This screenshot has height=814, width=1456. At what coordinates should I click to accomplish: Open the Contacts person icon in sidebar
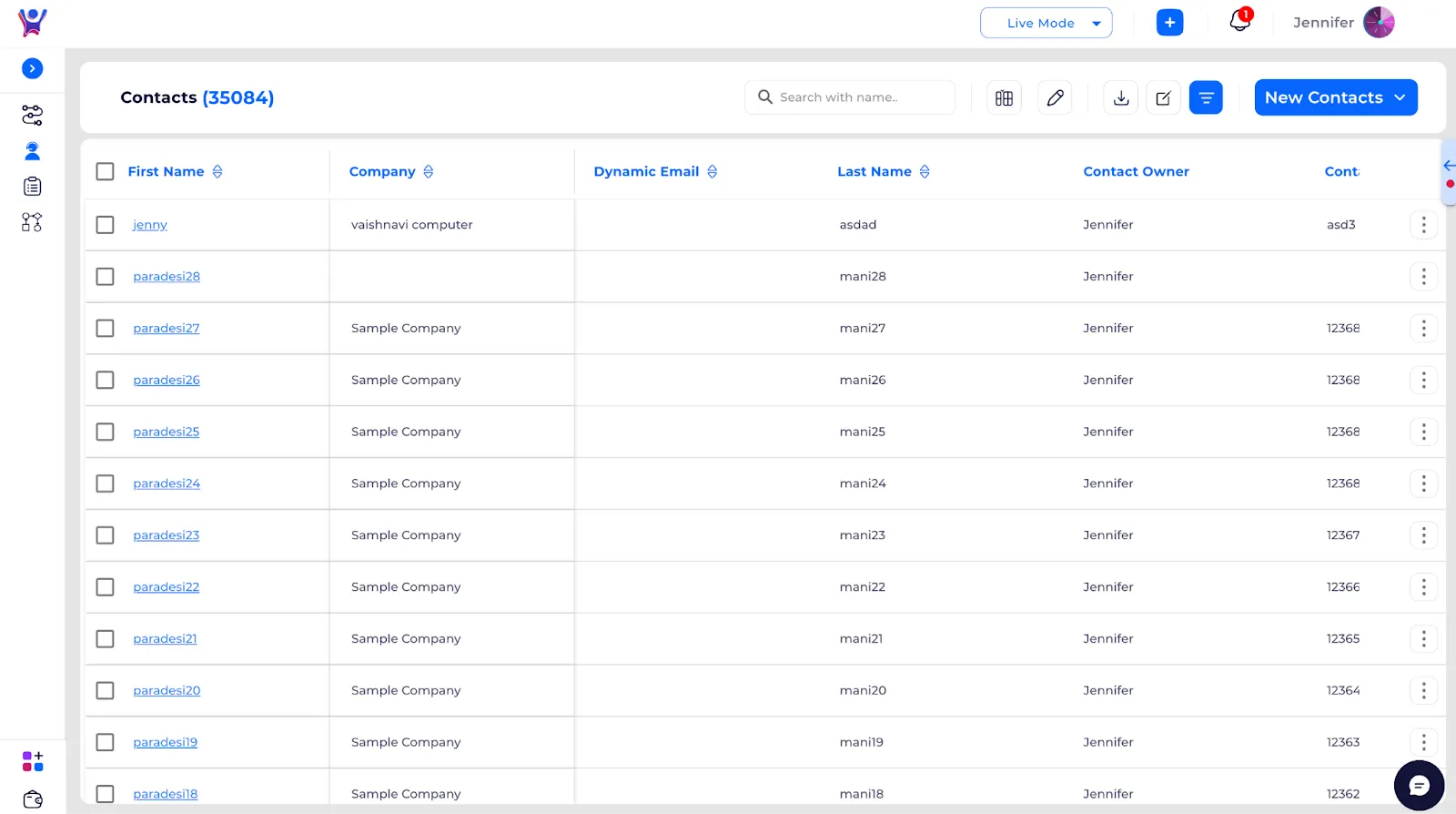(x=32, y=151)
